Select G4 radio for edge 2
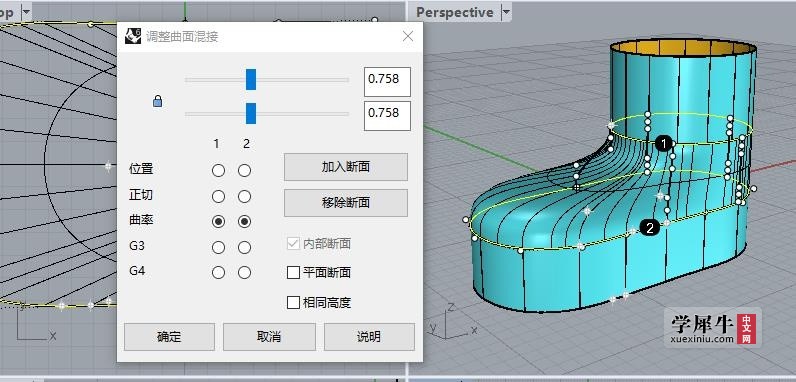Screen dimensions: 796x382 point(245,273)
